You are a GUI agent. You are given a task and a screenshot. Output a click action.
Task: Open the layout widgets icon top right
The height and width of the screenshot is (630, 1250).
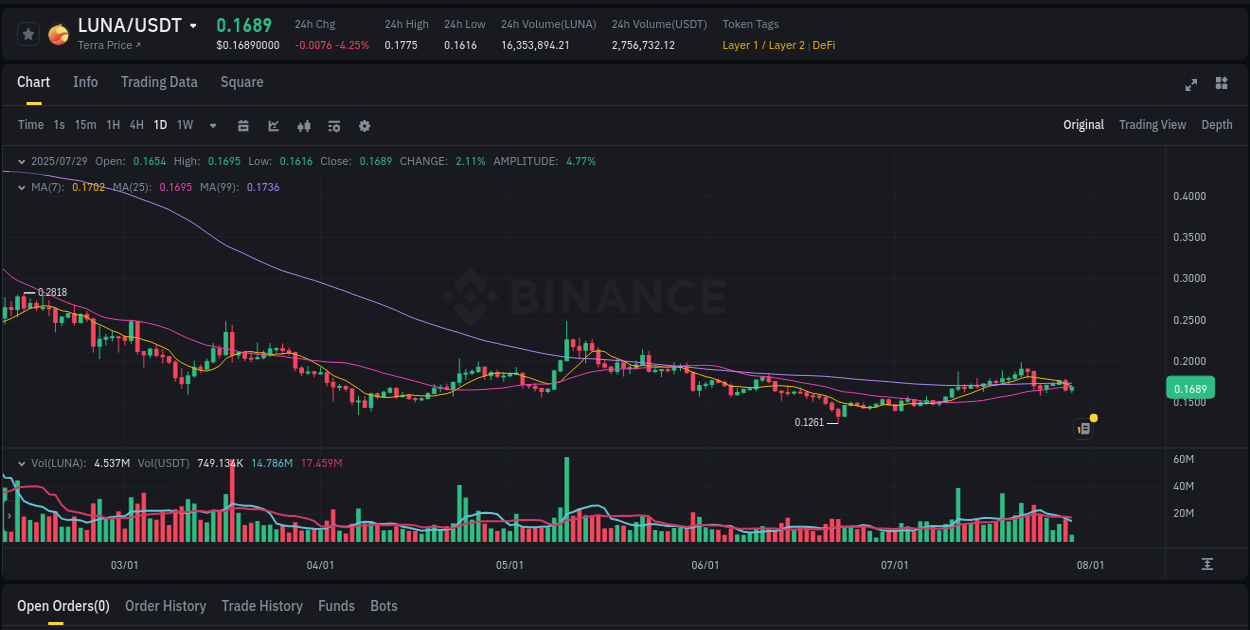click(x=1220, y=85)
